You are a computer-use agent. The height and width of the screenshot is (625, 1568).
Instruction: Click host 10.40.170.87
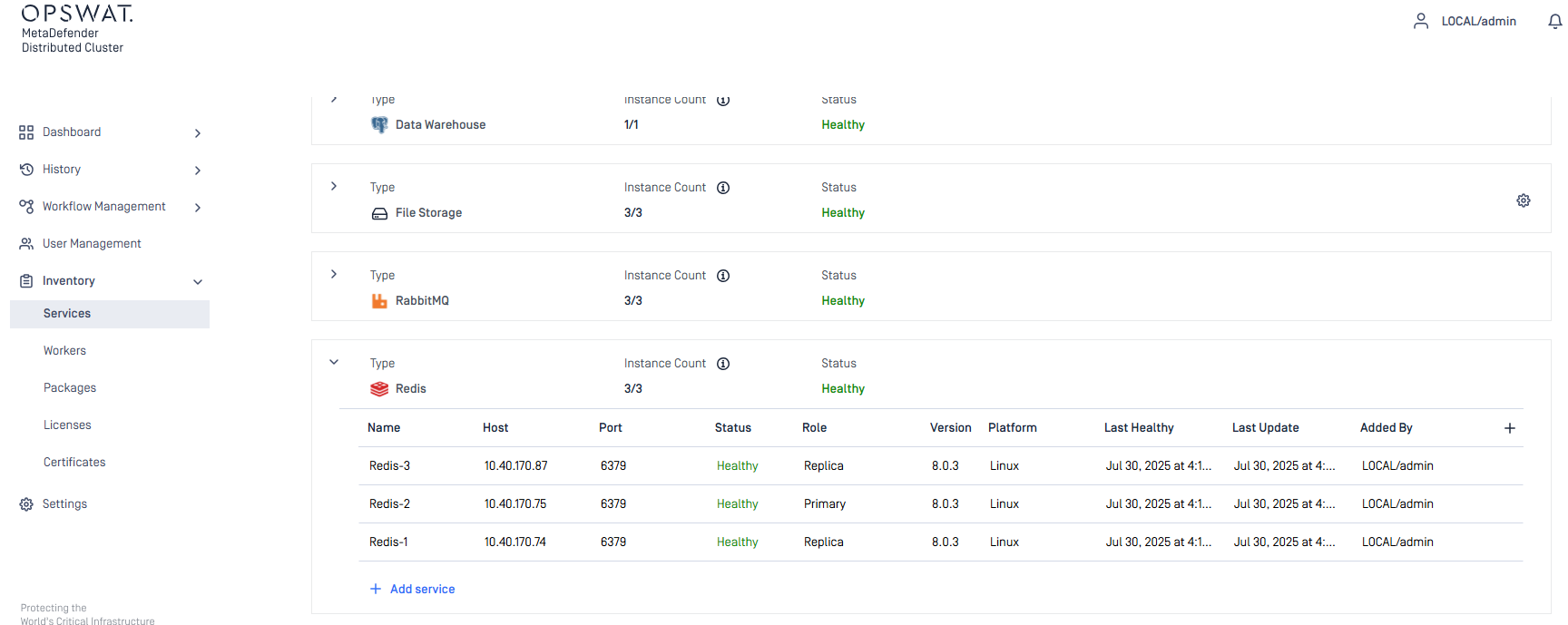(515, 466)
